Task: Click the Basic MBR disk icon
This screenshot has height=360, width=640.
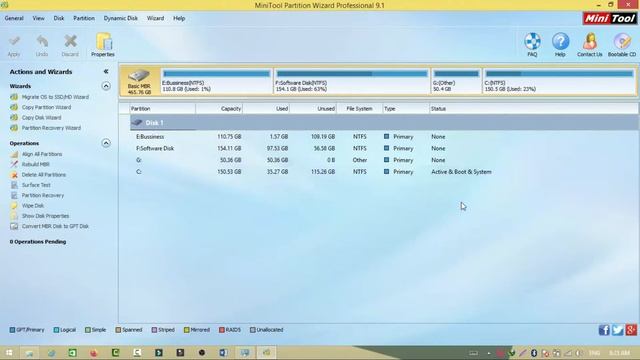Action: 139,76
